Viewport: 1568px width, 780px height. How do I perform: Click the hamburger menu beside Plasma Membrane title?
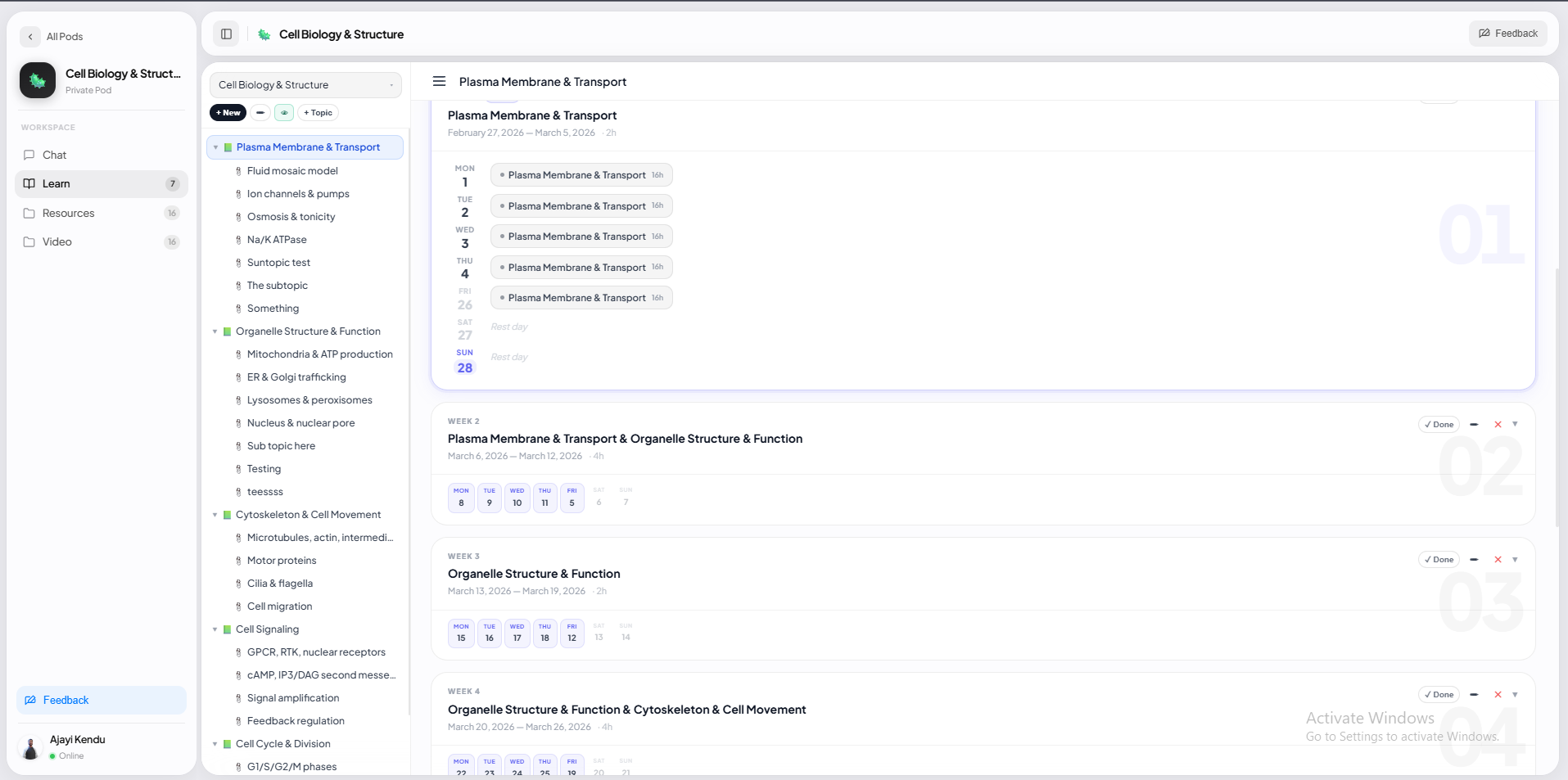[439, 82]
